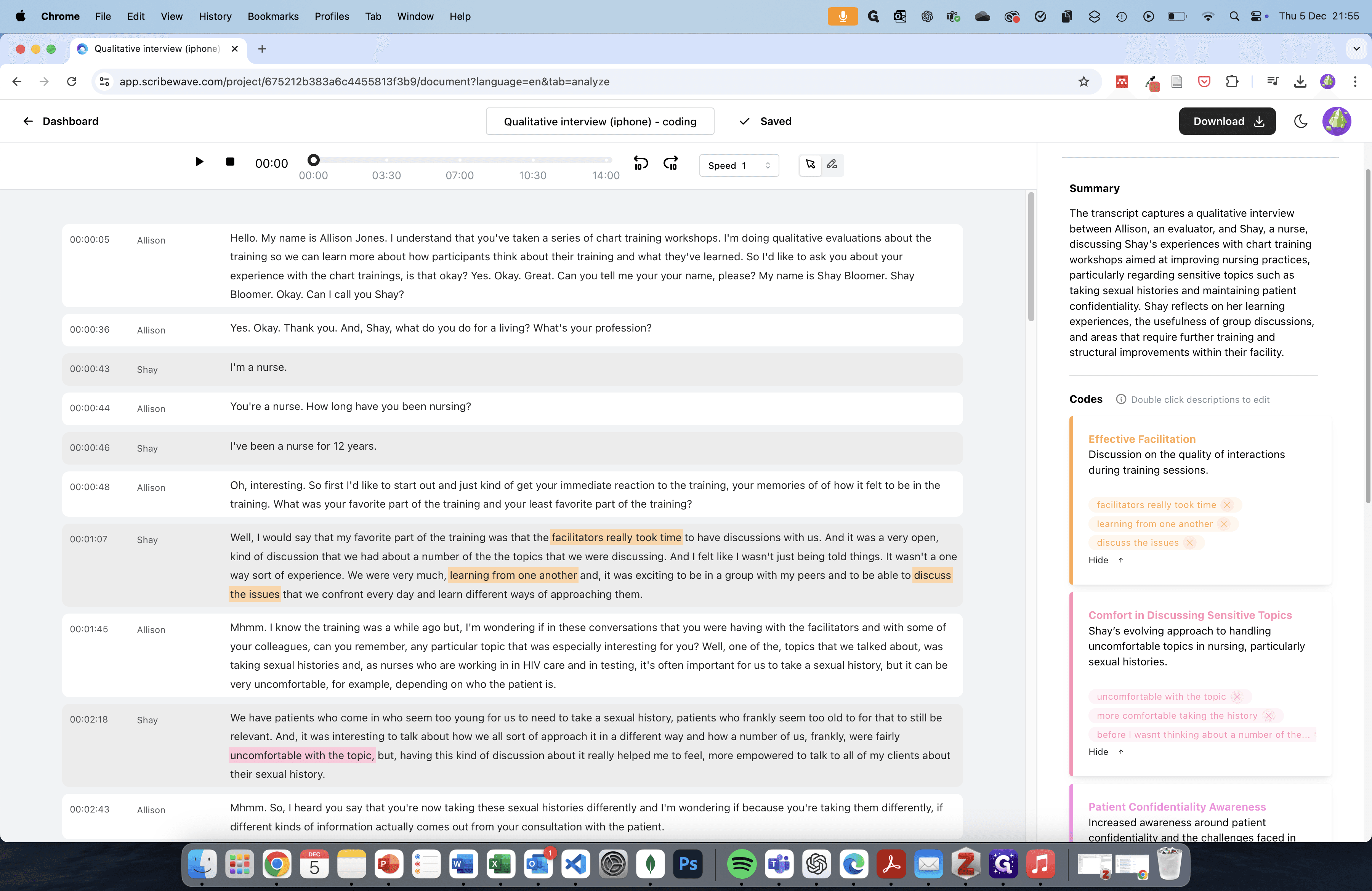Bookmark this page with star icon
Screen dimensions: 1372x891
click(x=1083, y=81)
